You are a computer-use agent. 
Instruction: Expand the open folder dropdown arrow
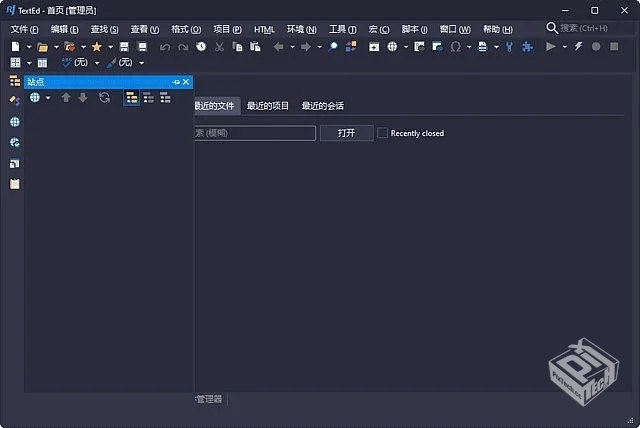pos(56,47)
